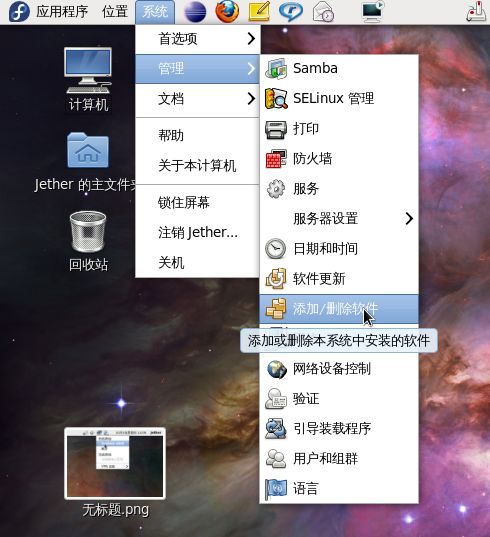This screenshot has height=537, width=490.
Task: Select 锁住屏幕 menu entry
Action: (198, 202)
